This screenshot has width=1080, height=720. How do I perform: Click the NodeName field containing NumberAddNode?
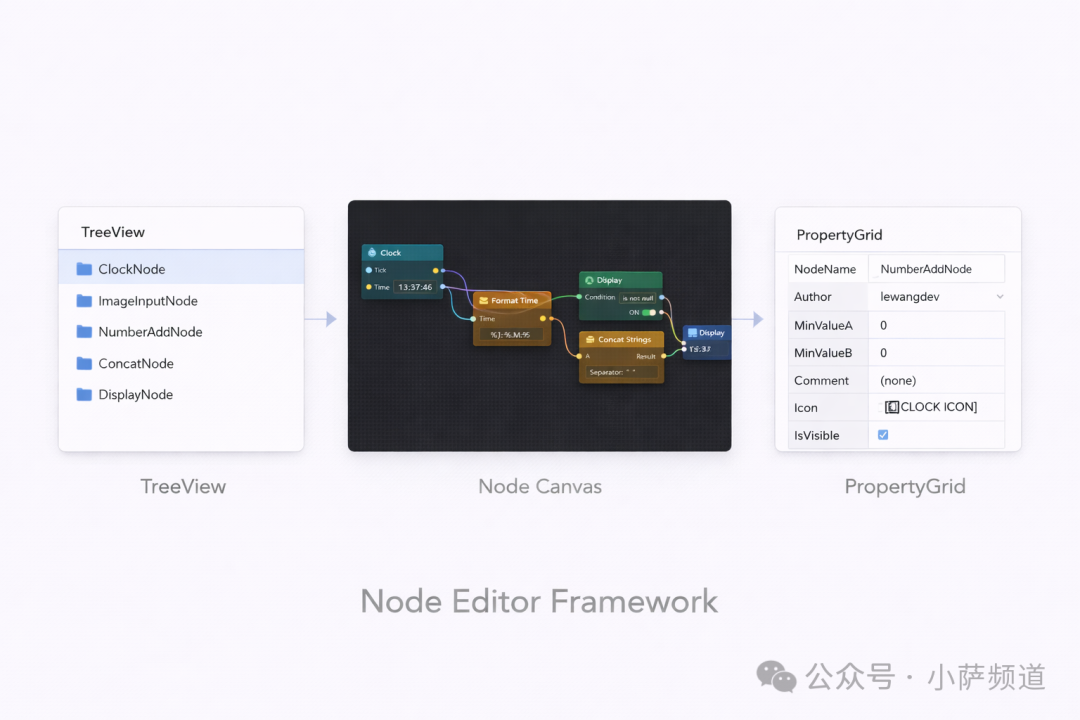click(x=937, y=269)
